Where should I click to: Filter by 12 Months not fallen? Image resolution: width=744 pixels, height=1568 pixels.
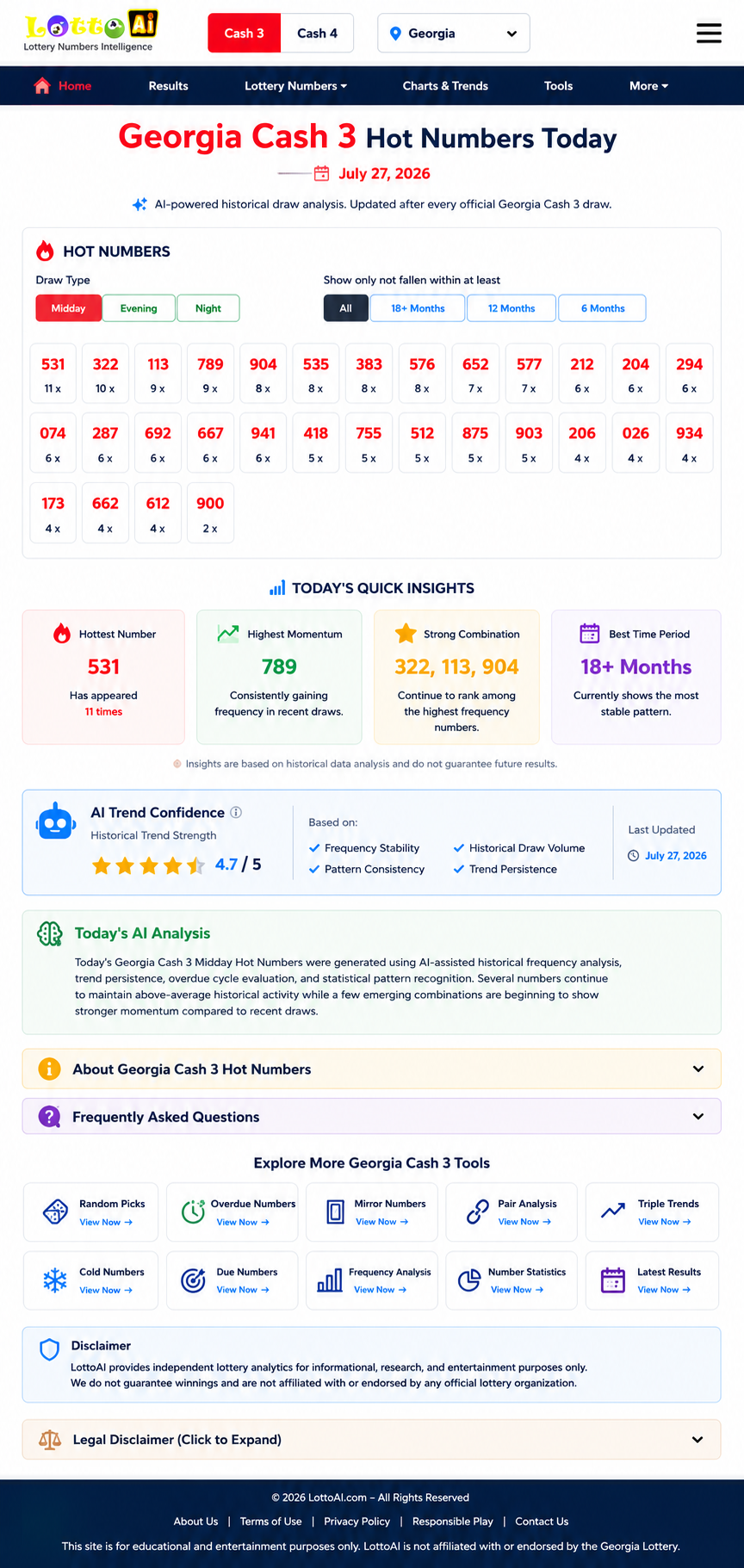pyautogui.click(x=512, y=308)
